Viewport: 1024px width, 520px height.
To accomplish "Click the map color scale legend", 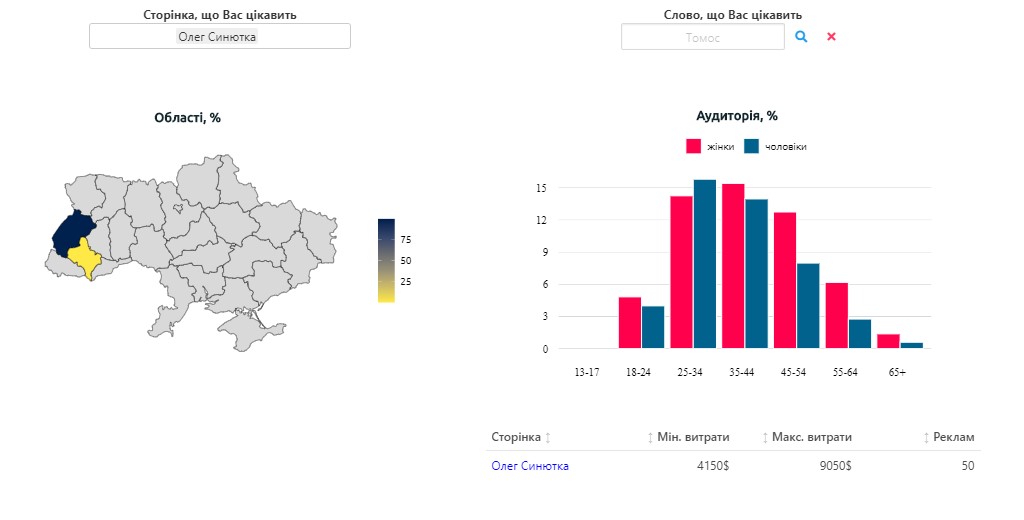I will coord(386,260).
